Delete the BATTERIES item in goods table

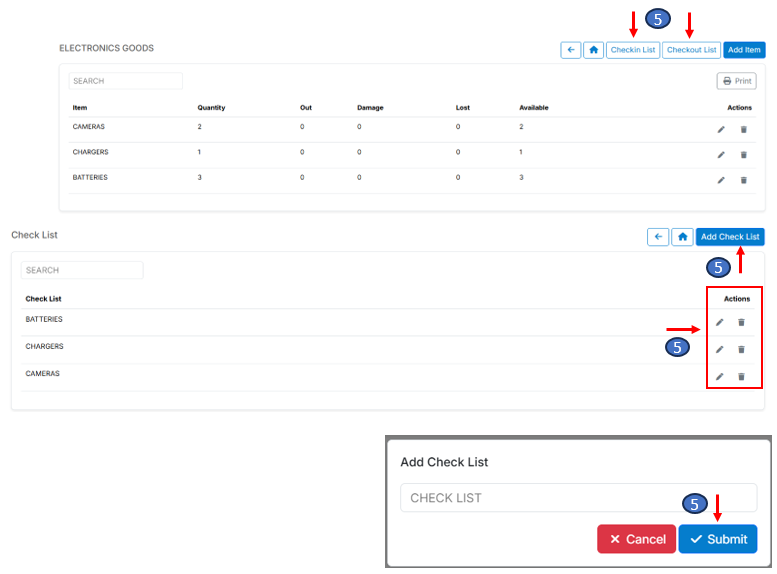coord(743,180)
